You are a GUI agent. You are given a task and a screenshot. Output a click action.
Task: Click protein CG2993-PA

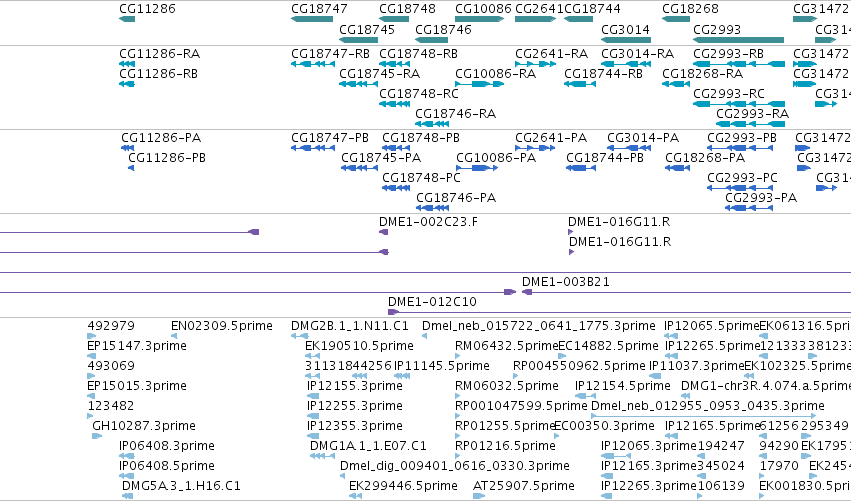[761, 198]
